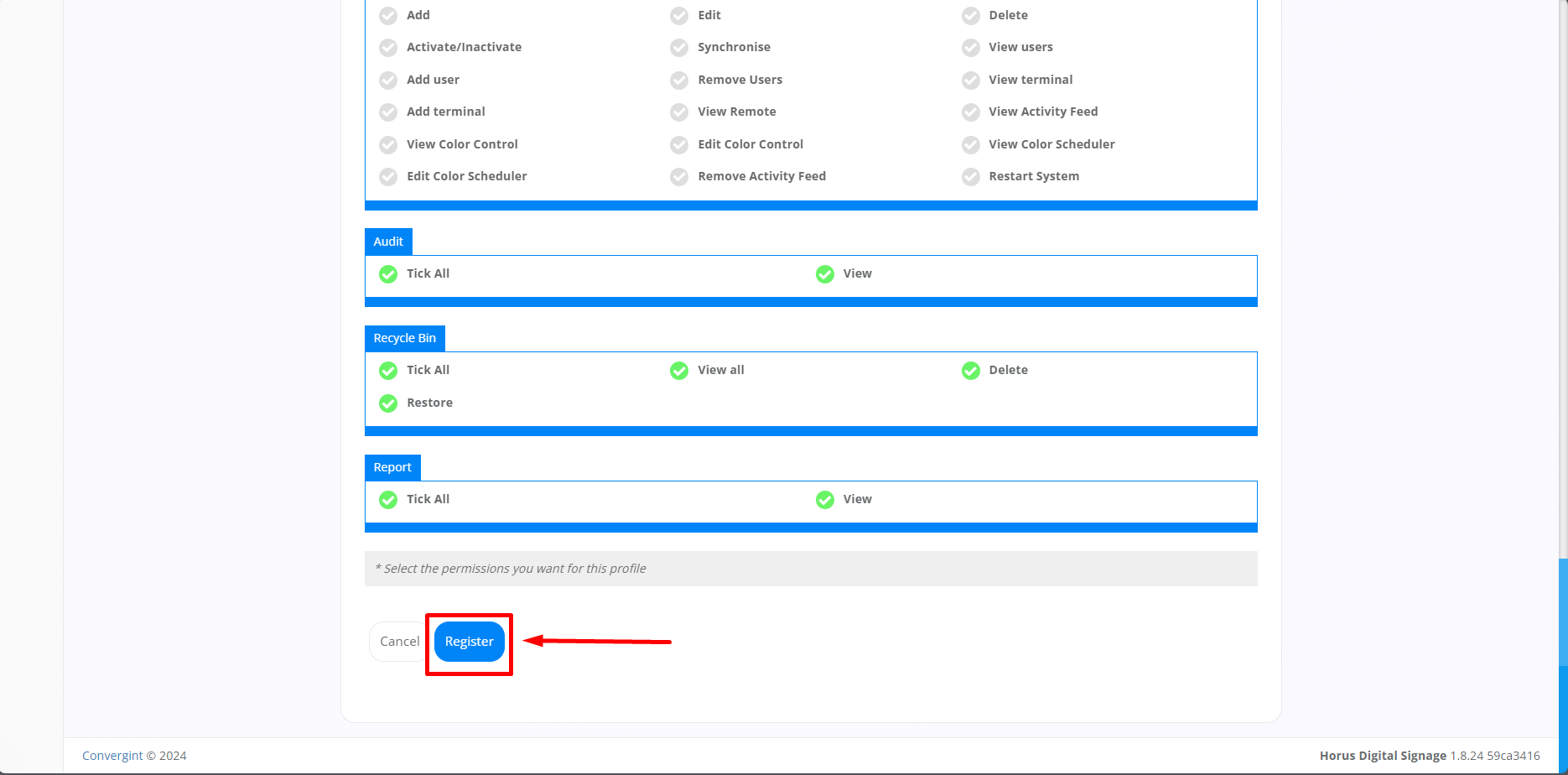Toggle Tick All in Recycle Bin section
This screenshot has width=1568, height=775.
click(388, 371)
